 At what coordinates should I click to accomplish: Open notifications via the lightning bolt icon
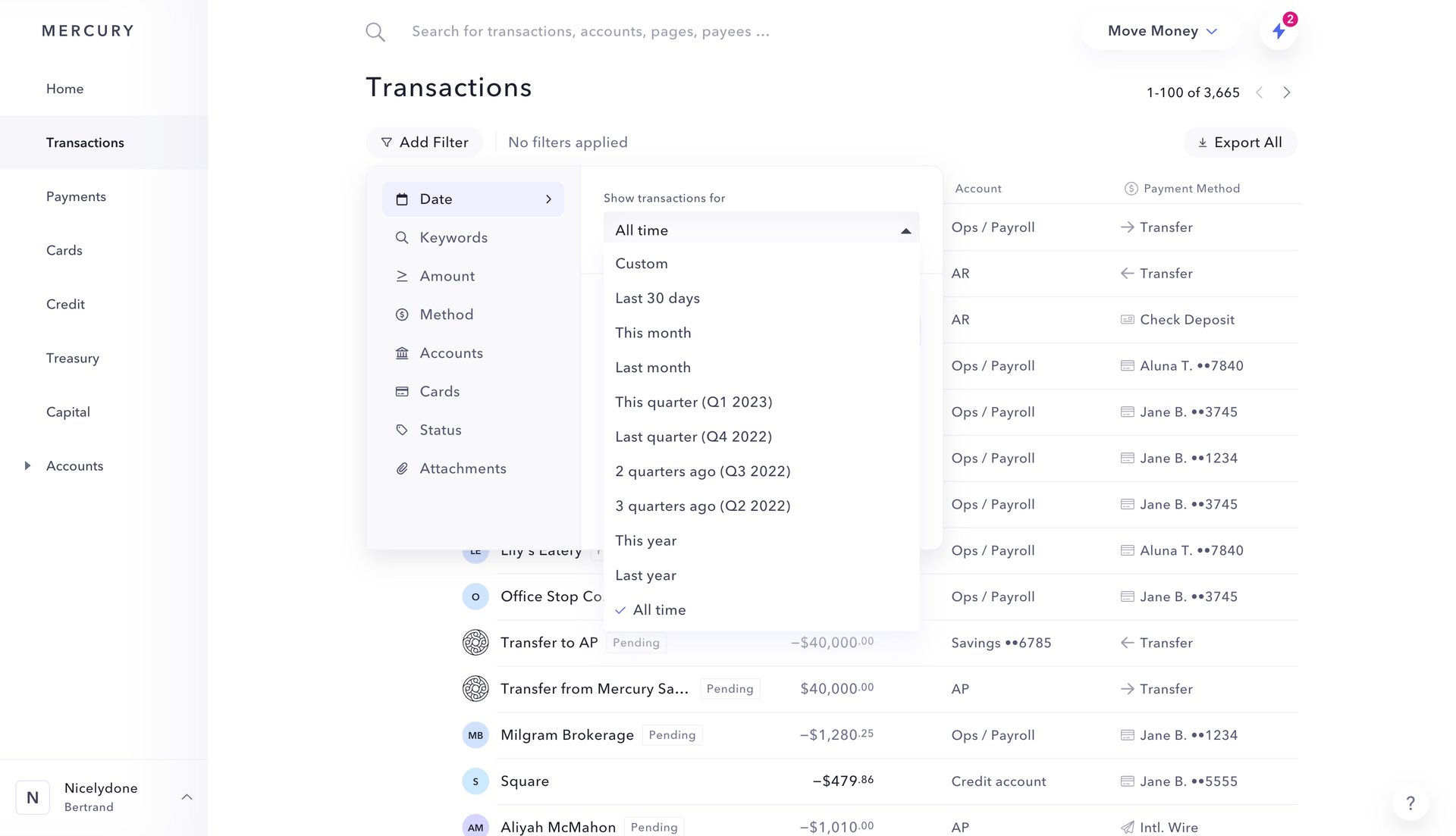1279,31
